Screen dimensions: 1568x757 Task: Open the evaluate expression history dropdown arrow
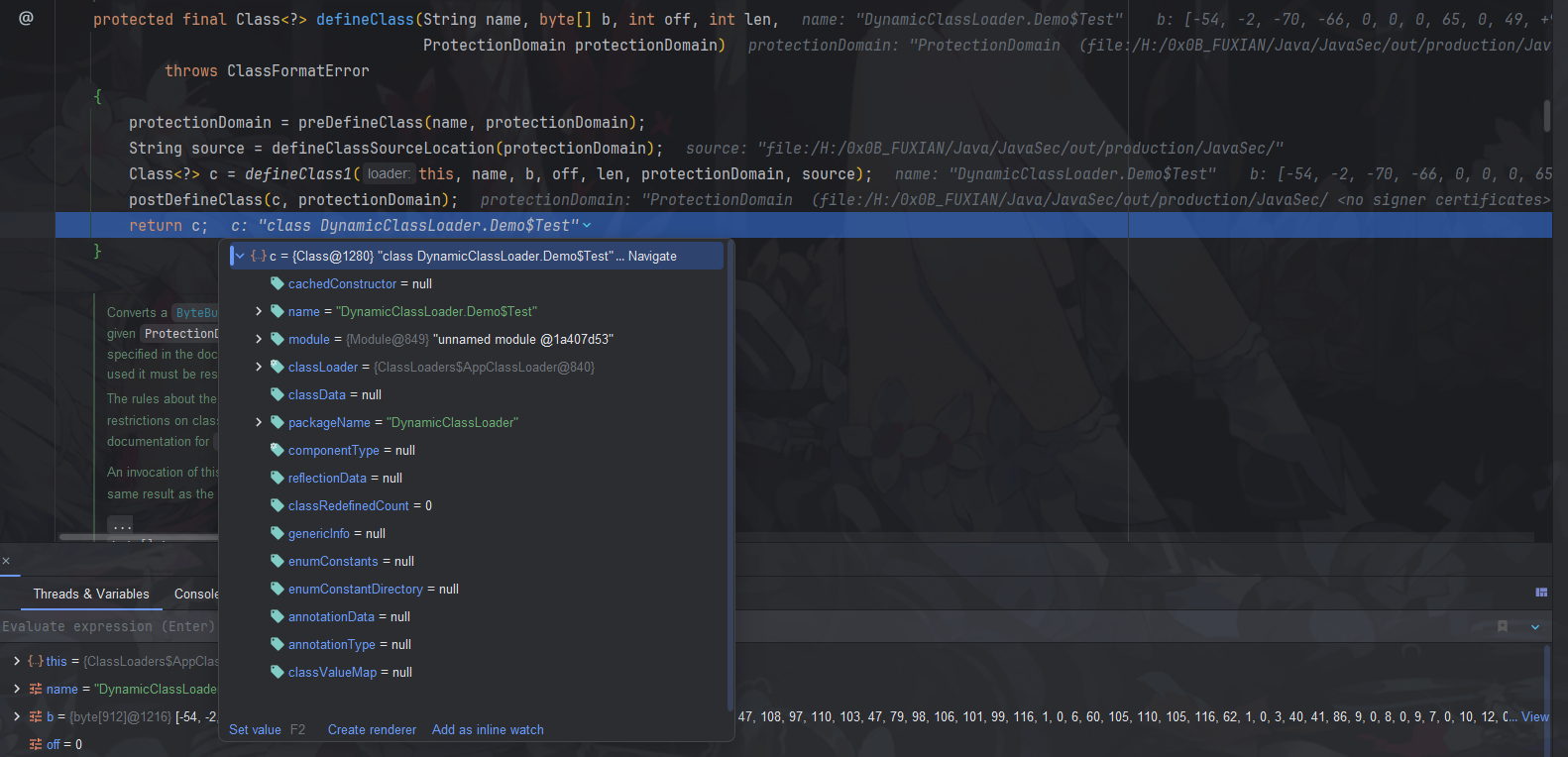(x=1535, y=626)
